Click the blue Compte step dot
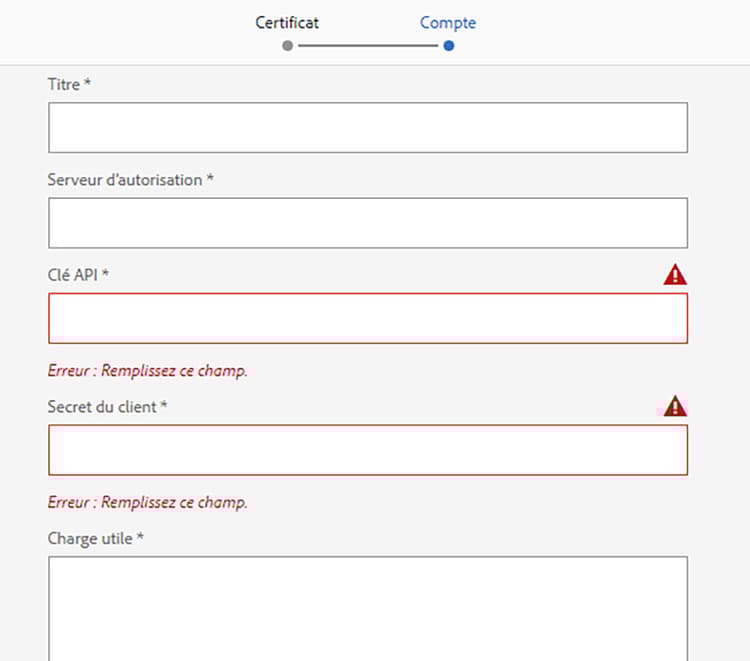The height and width of the screenshot is (661, 750). 449,46
